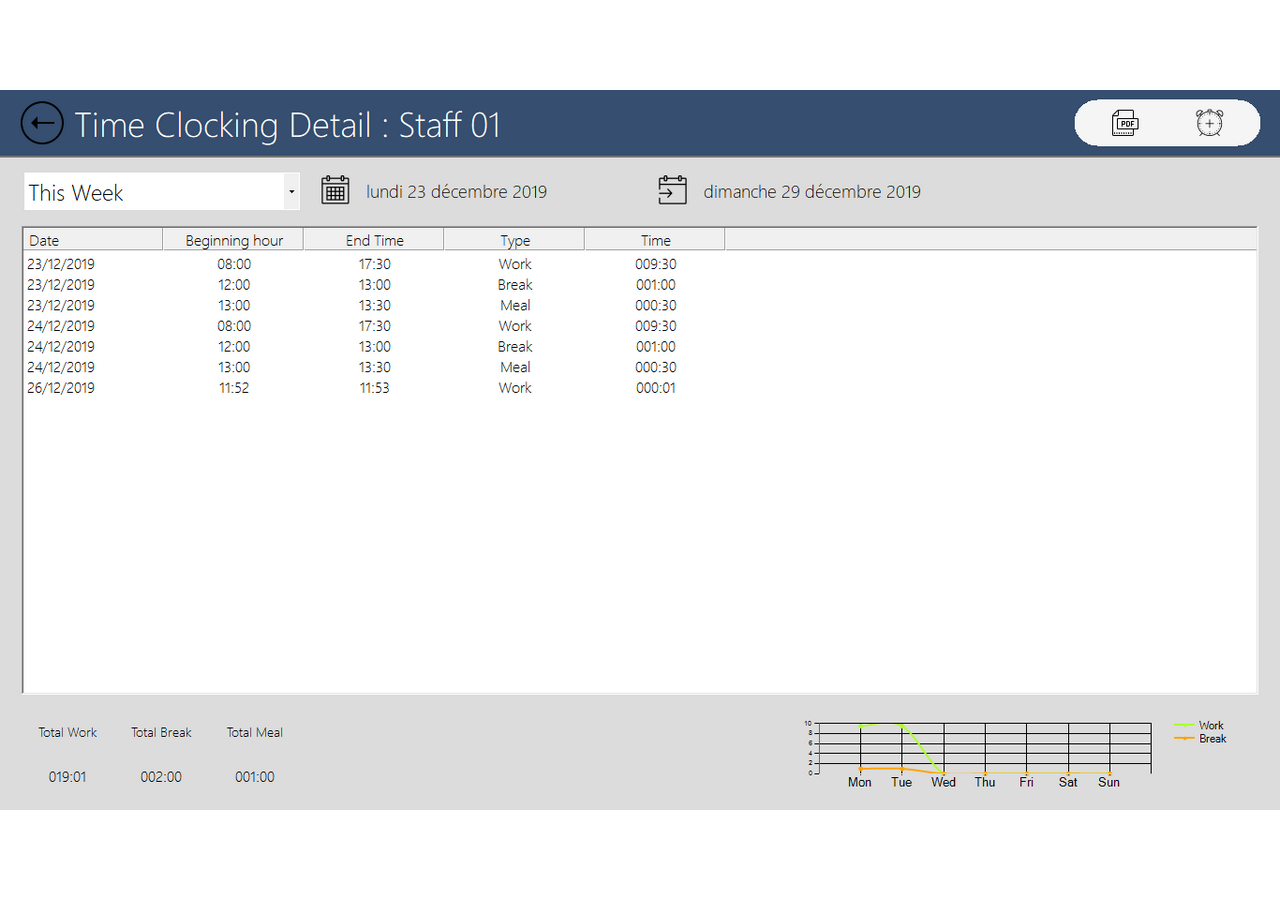Click the end date dimanche 29 décembre 2019
1280x900 pixels.
tap(811, 192)
